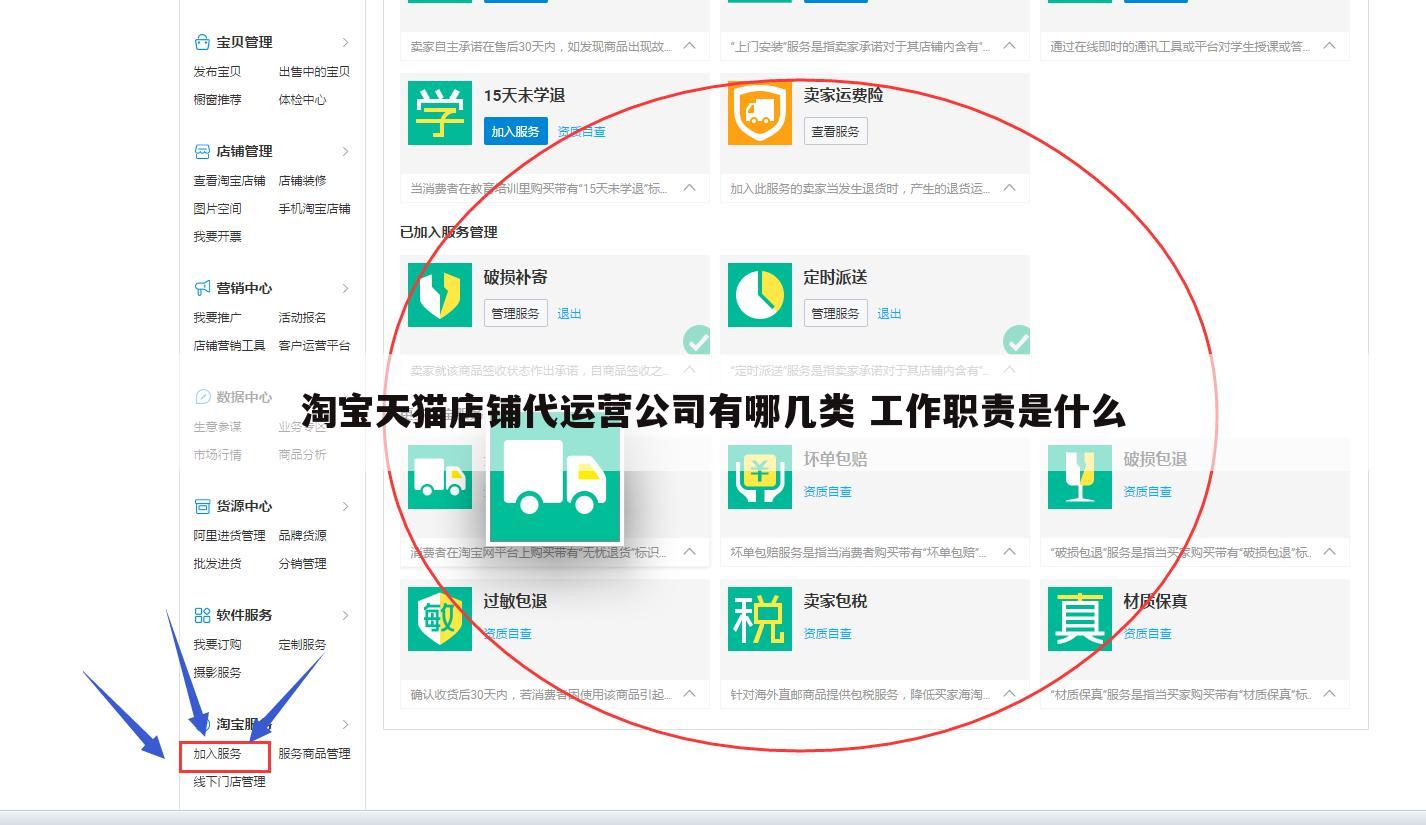Click the 15天未学退 service icon
This screenshot has width=1426, height=825.
(440, 113)
